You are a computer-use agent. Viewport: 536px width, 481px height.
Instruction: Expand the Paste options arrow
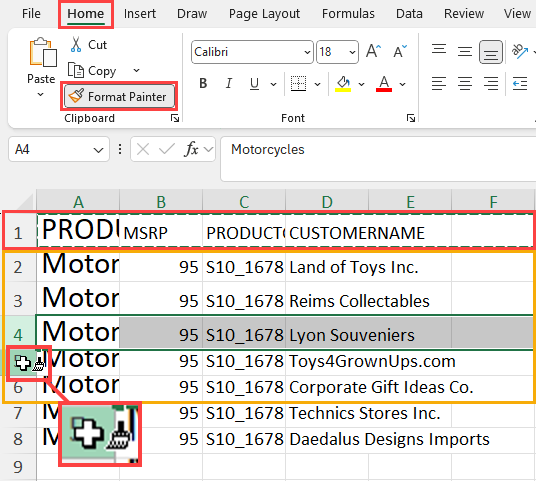click(40, 94)
